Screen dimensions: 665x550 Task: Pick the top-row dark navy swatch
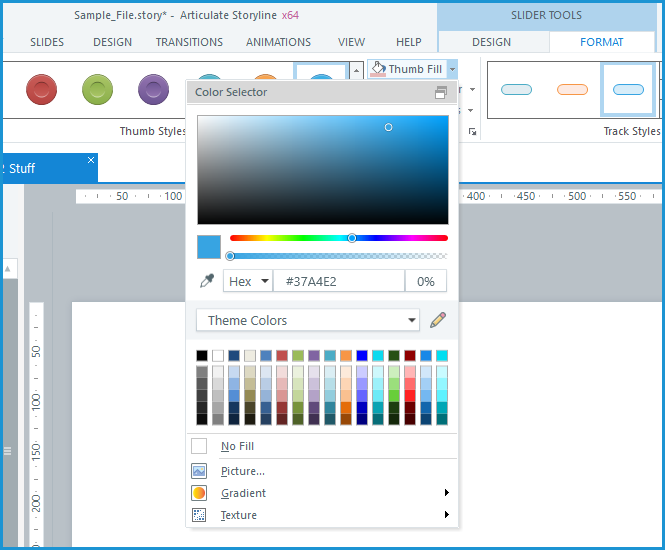(x=234, y=355)
